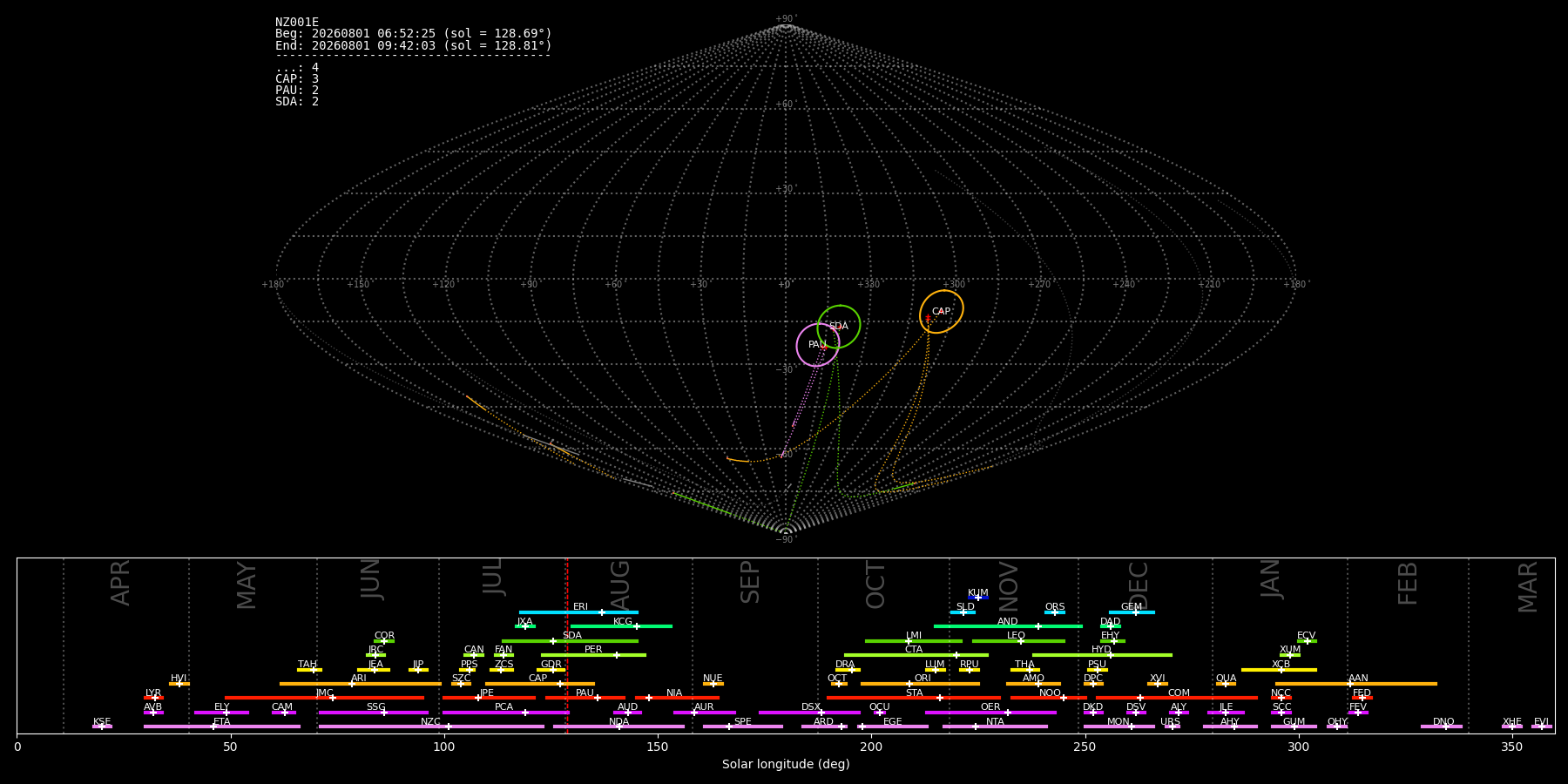Click the red current solar longitude line
Screen dimensions: 1568x784
click(566, 645)
